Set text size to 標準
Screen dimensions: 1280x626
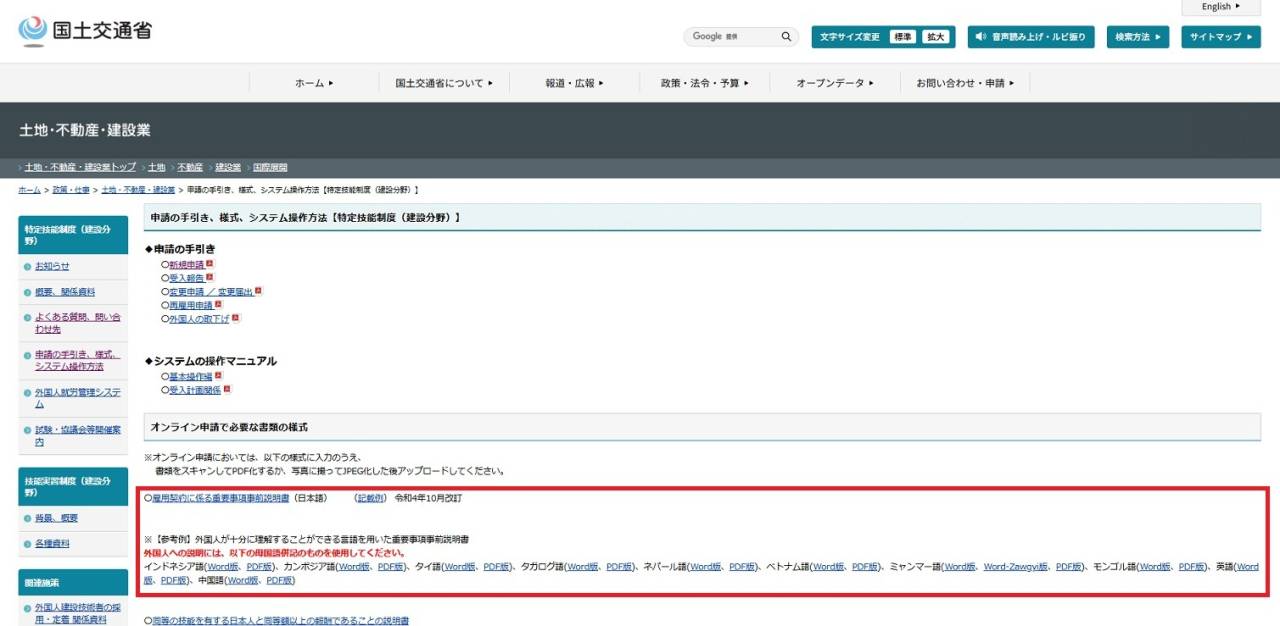click(x=903, y=37)
